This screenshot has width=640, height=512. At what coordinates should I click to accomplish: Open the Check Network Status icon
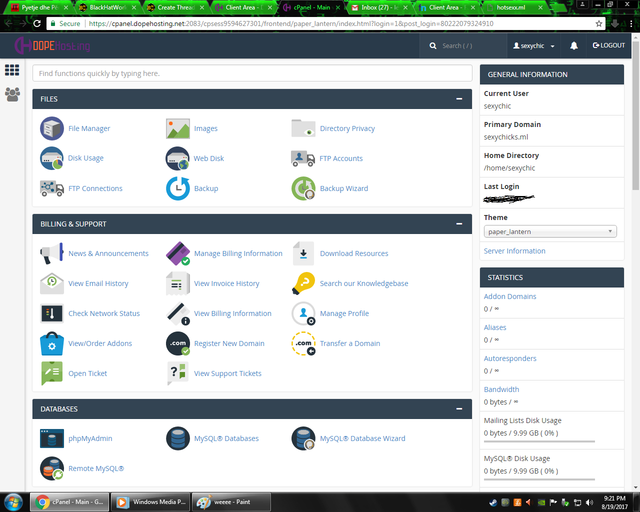coord(52,313)
